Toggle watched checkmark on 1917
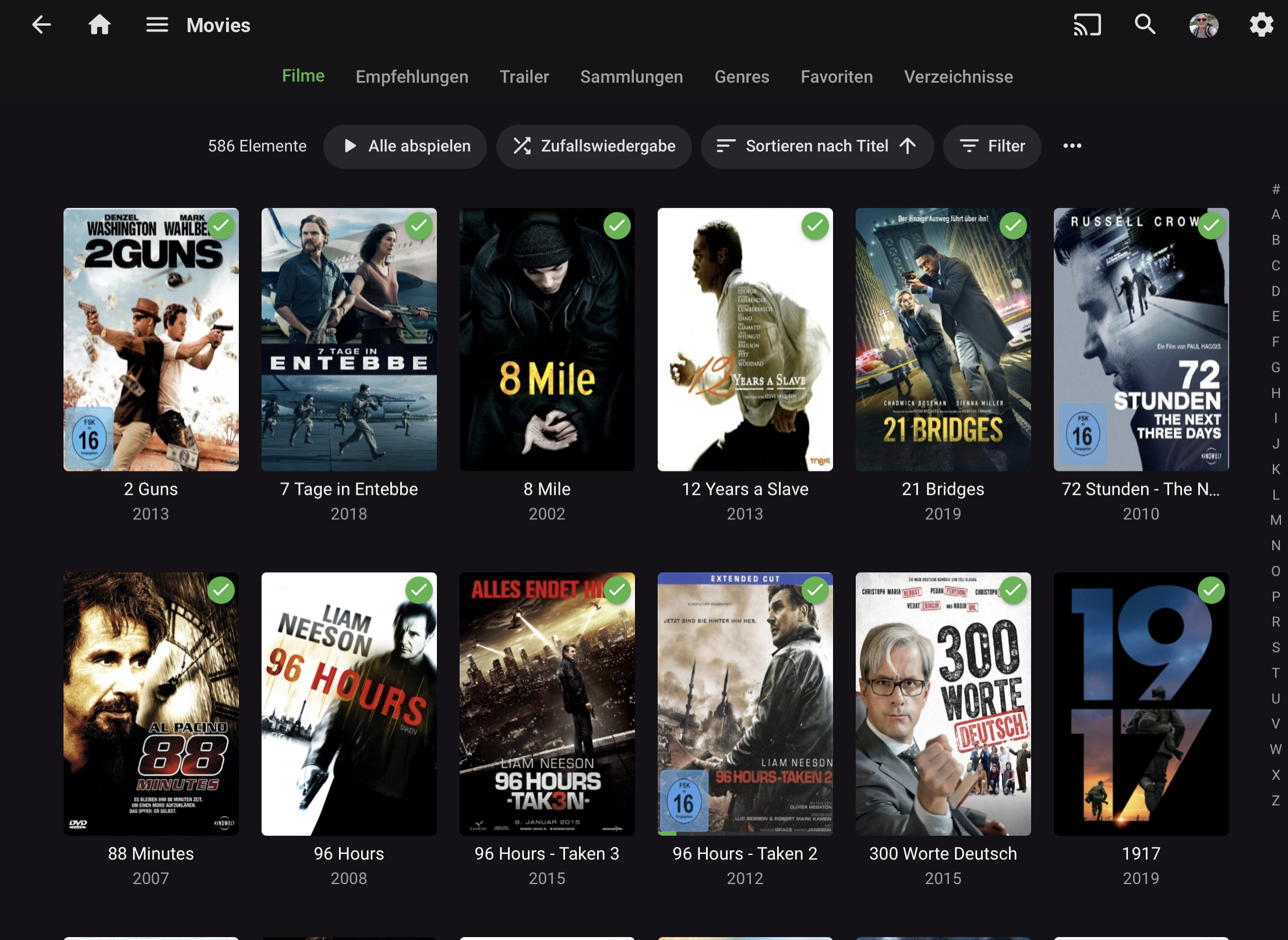The height and width of the screenshot is (940, 1288). coord(1212,590)
